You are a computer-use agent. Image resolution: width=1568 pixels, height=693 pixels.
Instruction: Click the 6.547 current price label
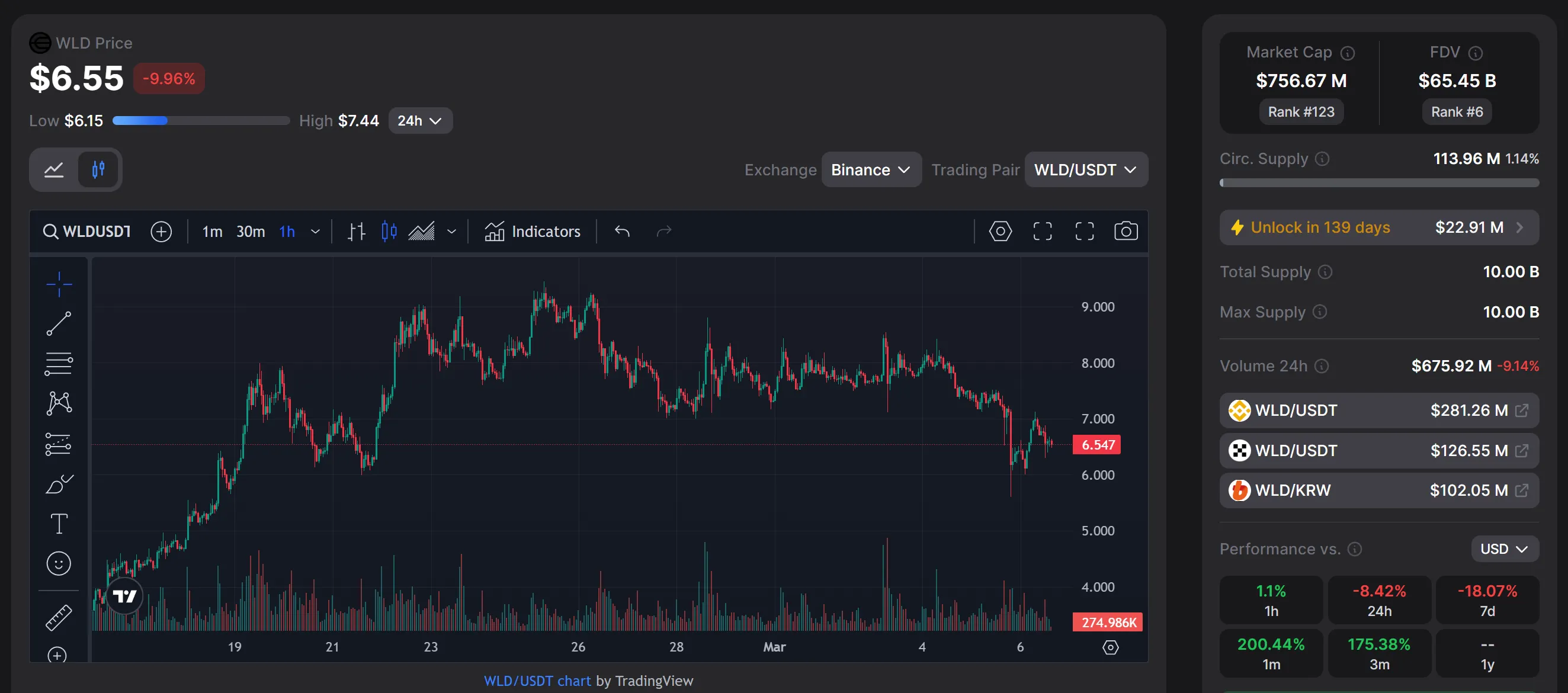1097,445
